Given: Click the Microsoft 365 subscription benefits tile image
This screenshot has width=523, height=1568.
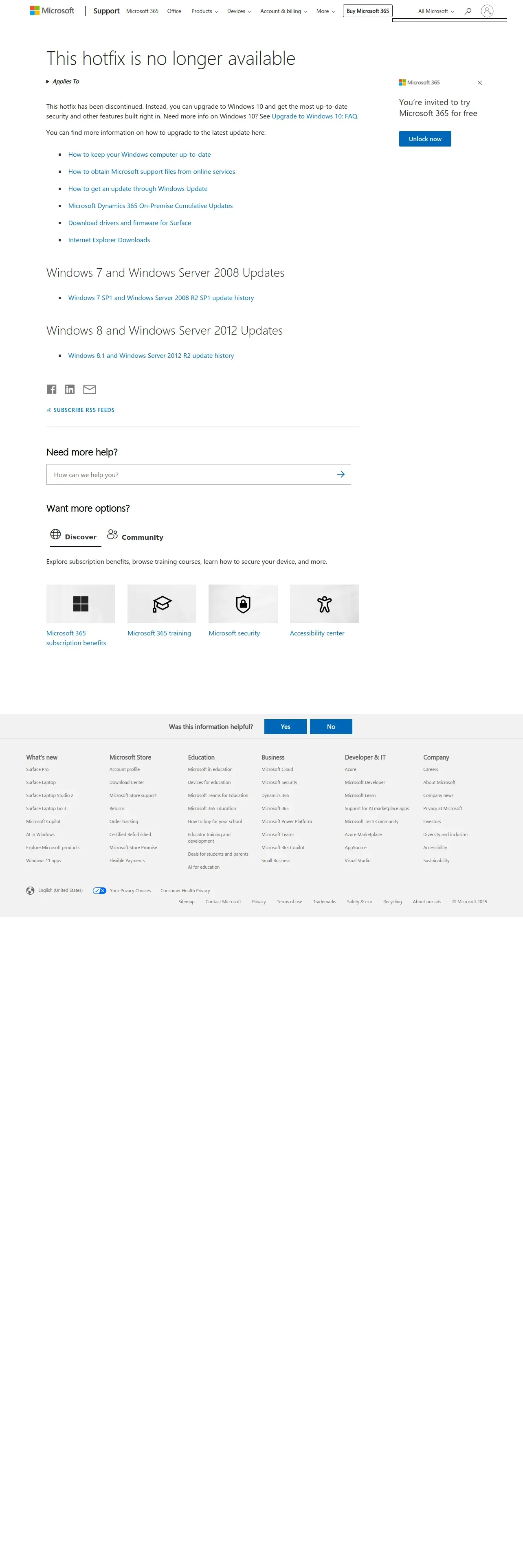Looking at the screenshot, I should pyautogui.click(x=81, y=604).
